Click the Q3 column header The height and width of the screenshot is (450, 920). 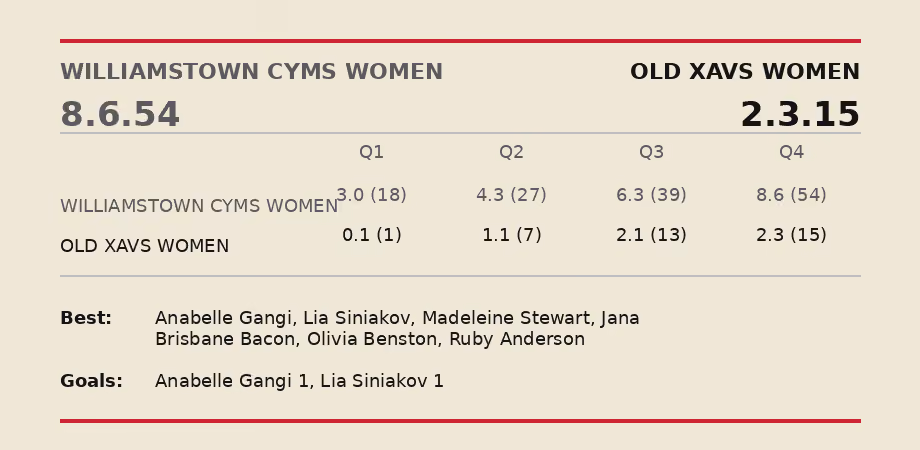(x=651, y=153)
